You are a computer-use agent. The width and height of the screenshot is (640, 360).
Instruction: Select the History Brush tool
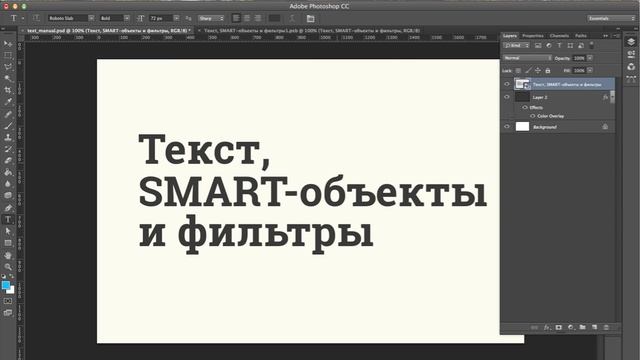pos(8,149)
